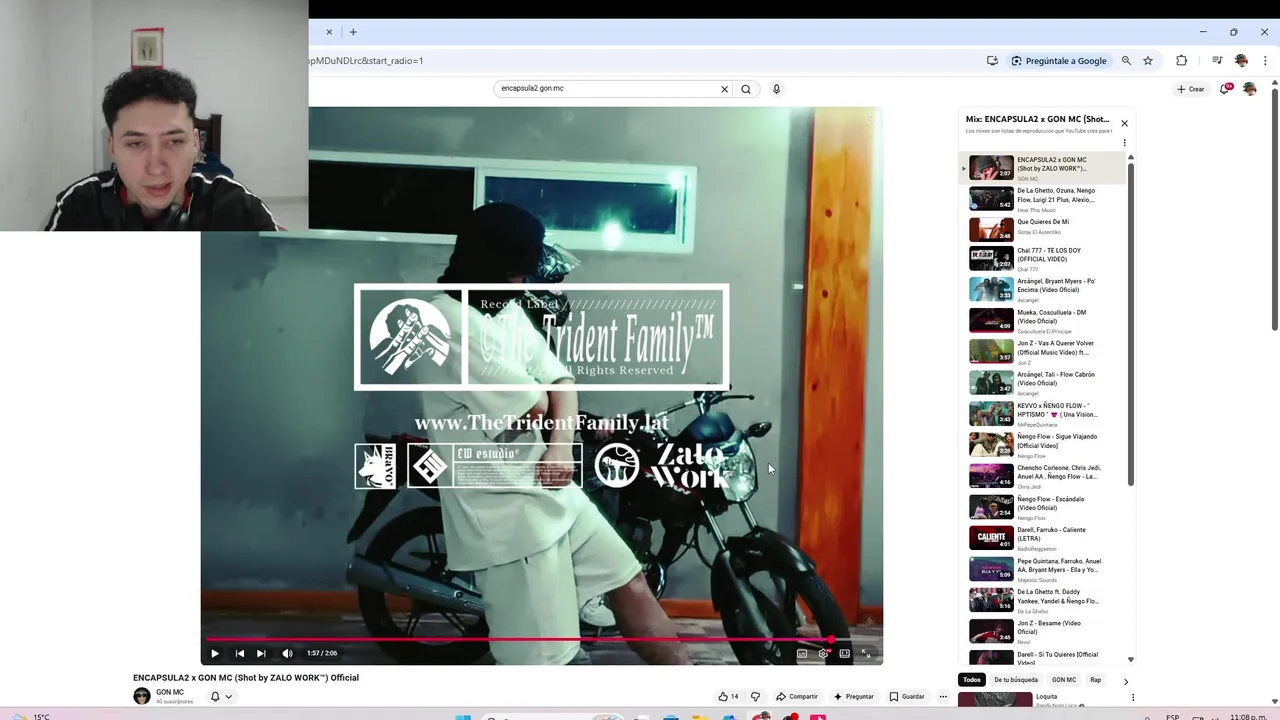Open more actions menu beside Guardar

(943, 696)
